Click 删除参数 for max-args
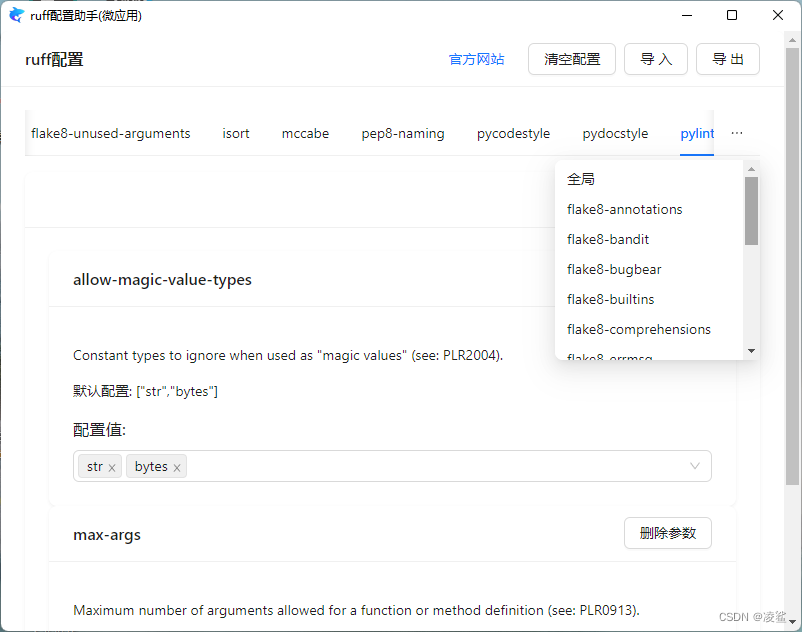 click(x=667, y=533)
